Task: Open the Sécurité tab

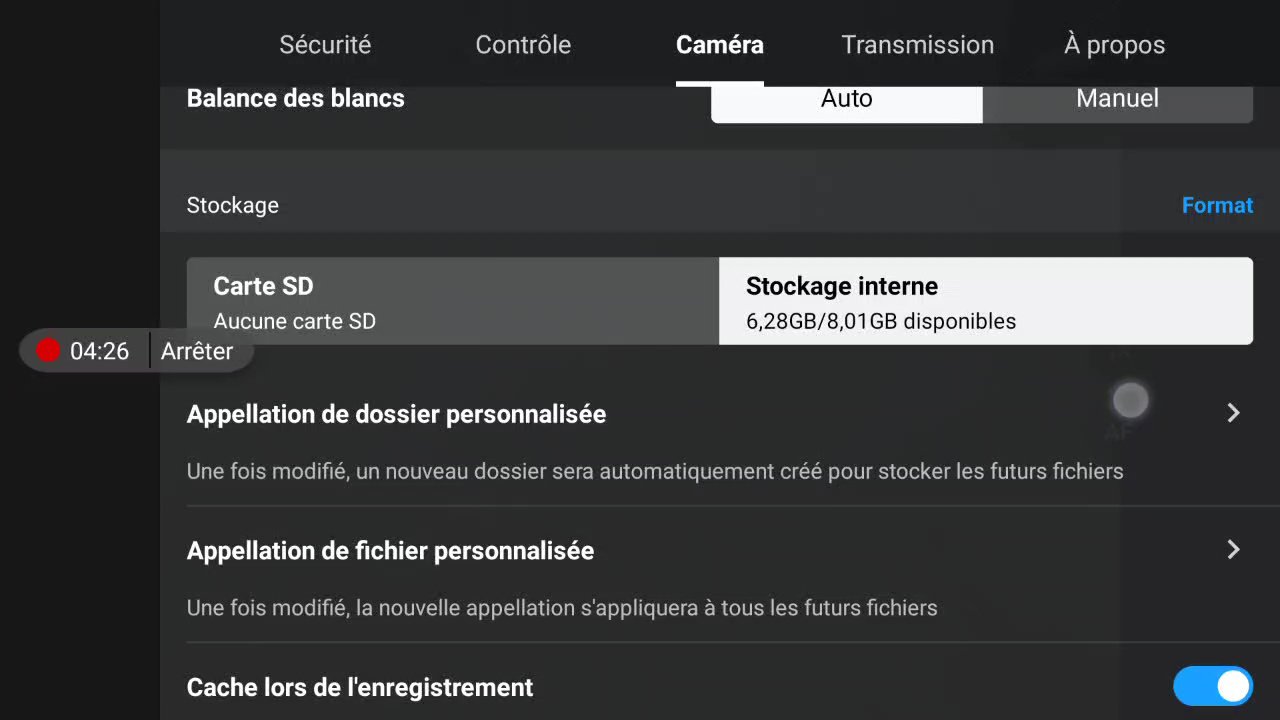Action: point(325,45)
